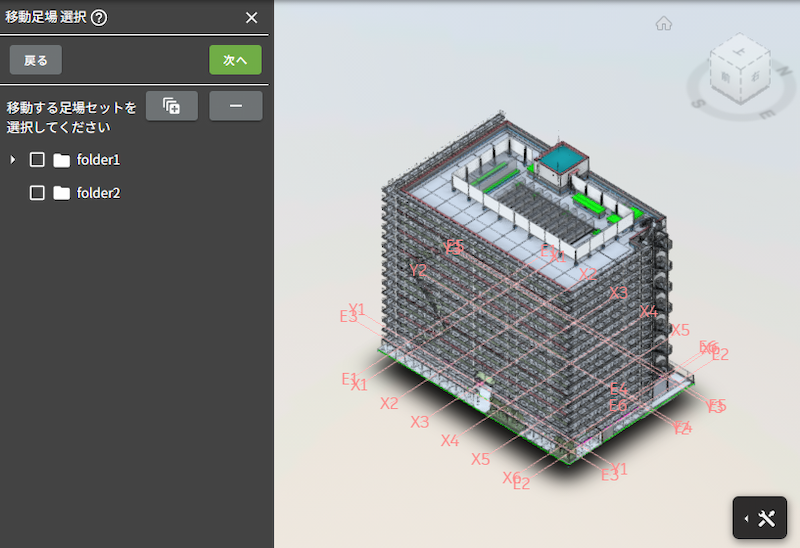Click the minus deselect button

(236, 106)
